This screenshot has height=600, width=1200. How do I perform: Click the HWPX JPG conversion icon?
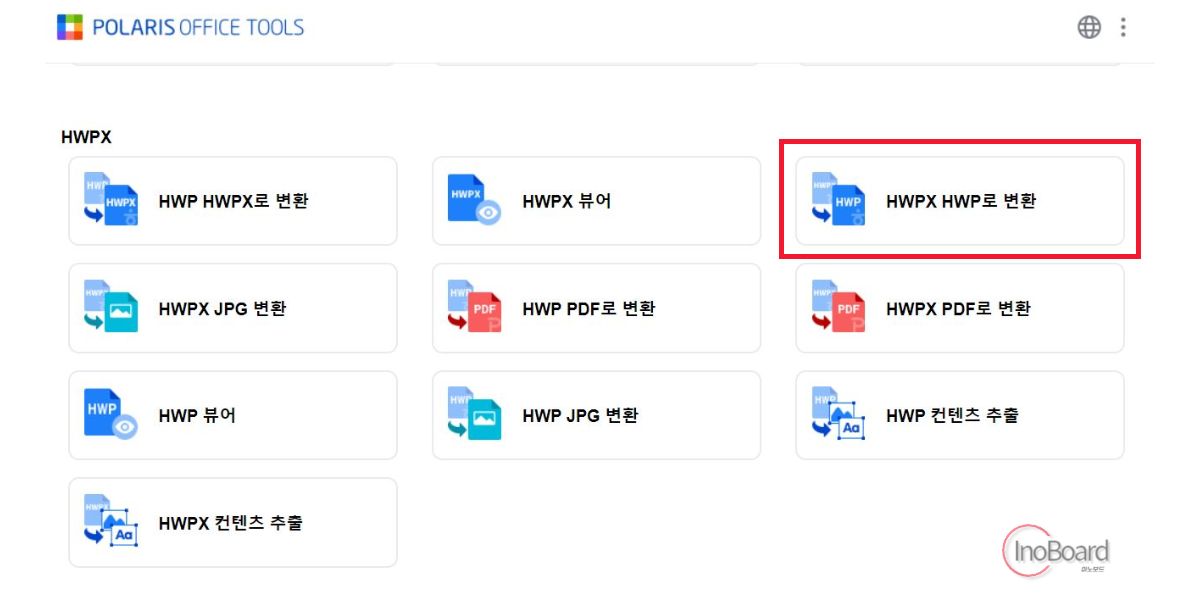pyautogui.click(x=111, y=307)
